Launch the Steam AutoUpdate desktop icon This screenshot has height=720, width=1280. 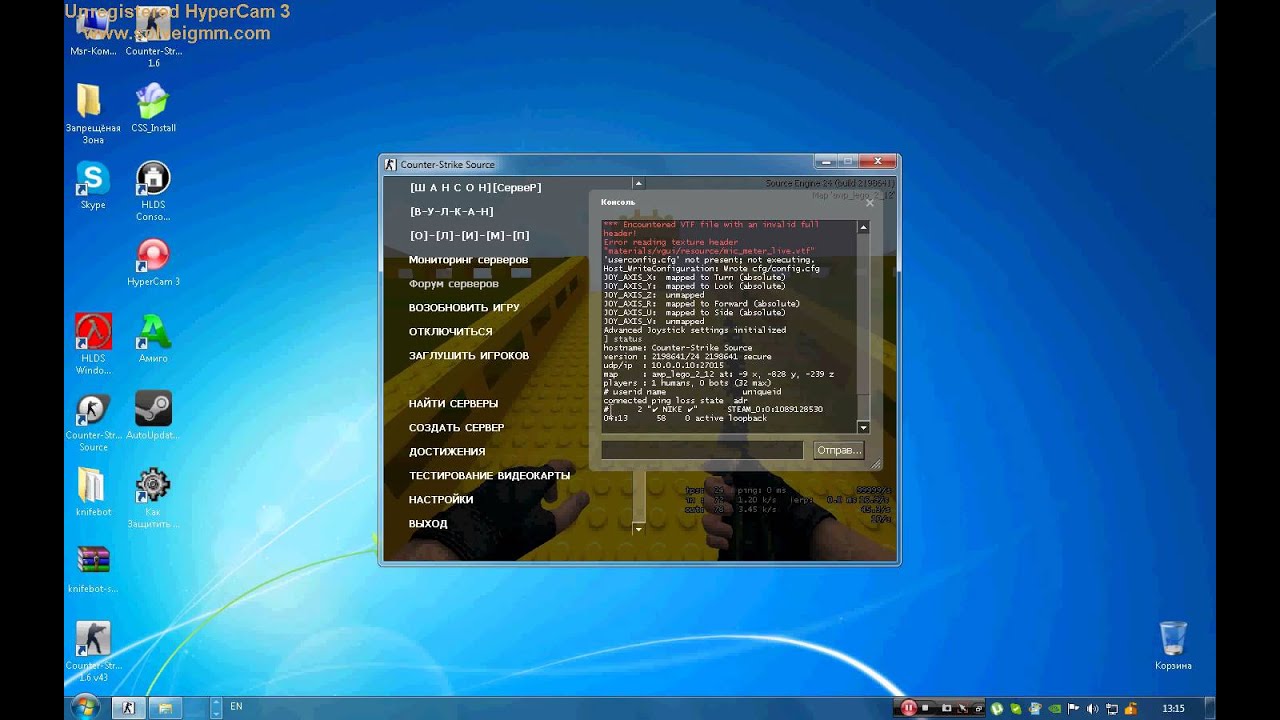153,415
